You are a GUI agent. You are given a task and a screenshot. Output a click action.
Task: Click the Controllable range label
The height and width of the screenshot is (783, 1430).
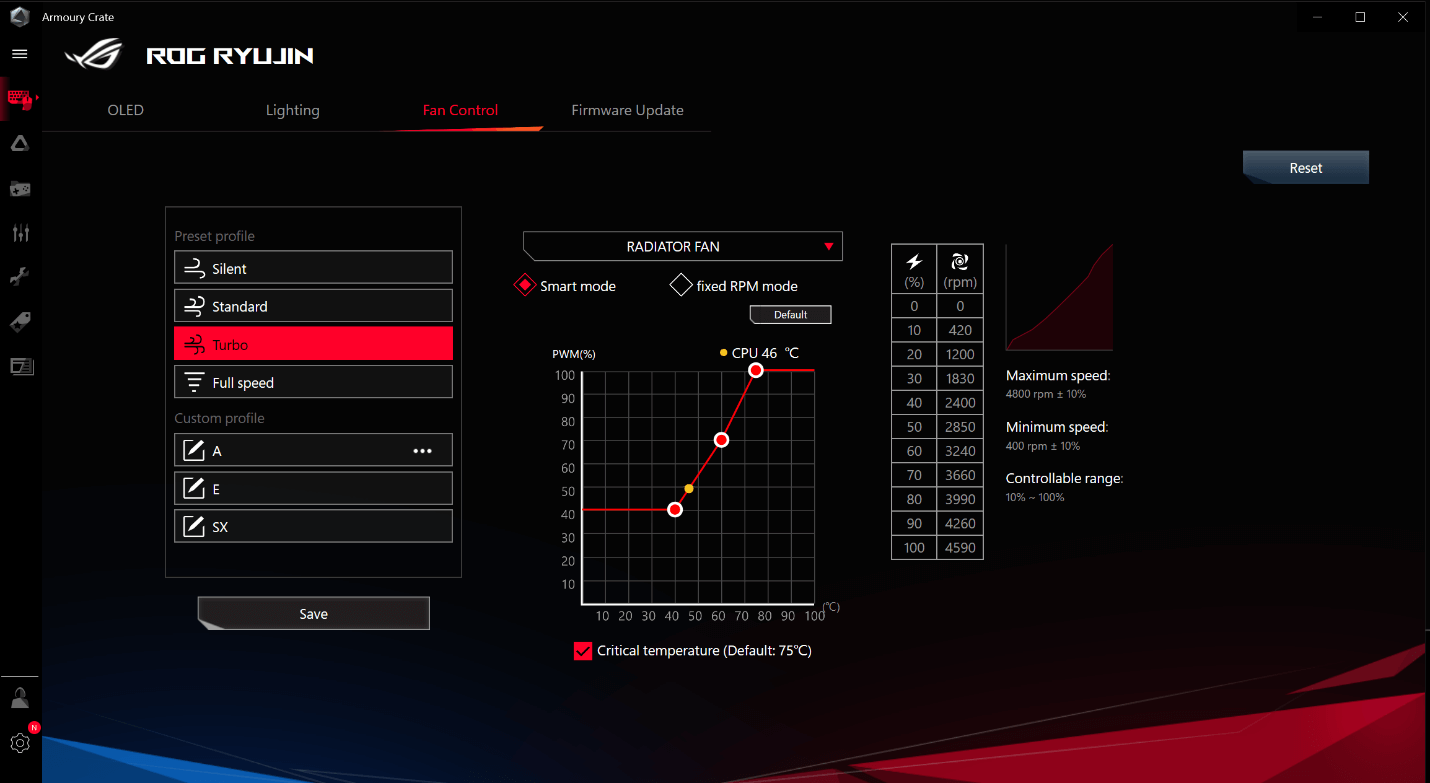1065,479
